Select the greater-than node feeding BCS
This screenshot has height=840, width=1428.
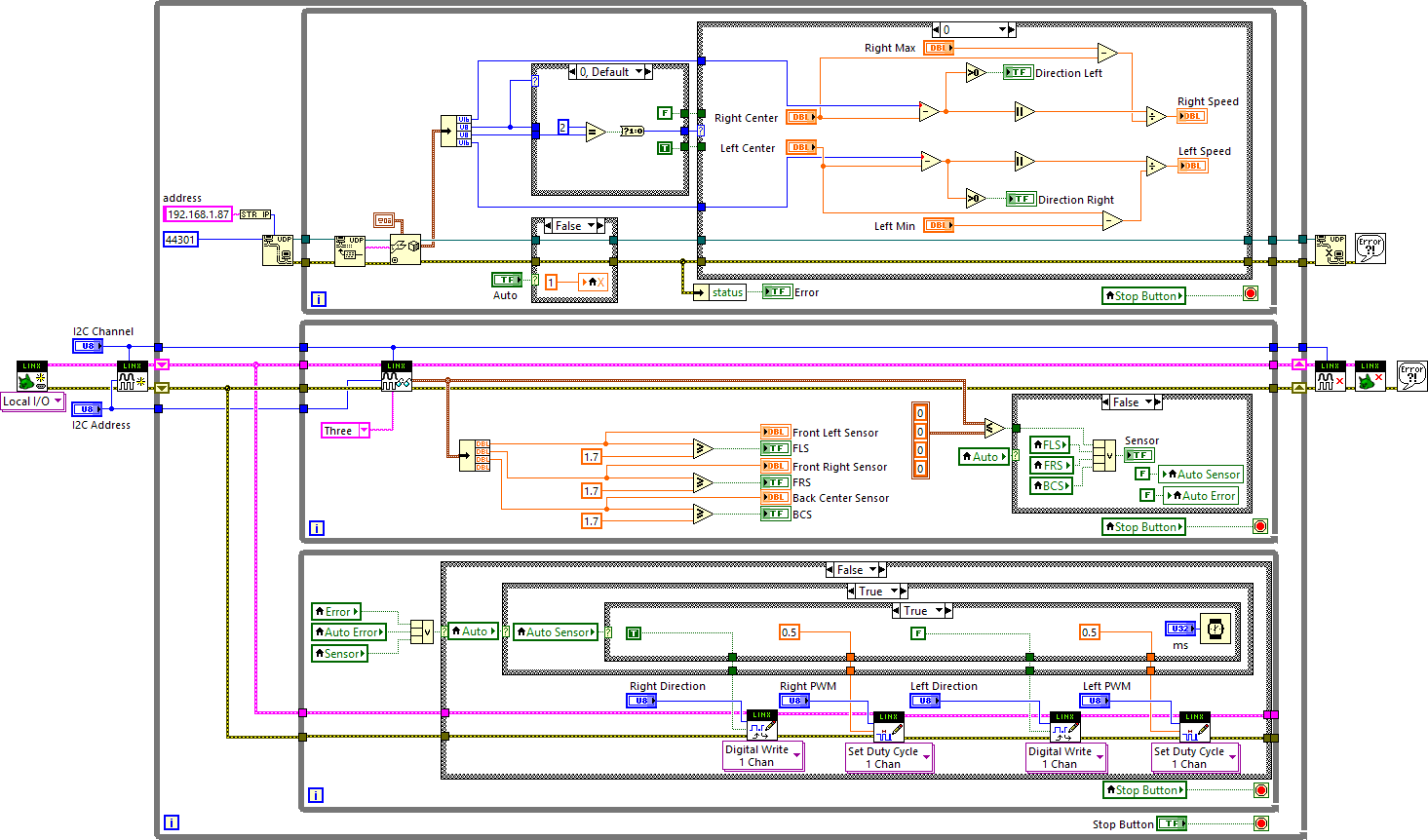(x=703, y=514)
